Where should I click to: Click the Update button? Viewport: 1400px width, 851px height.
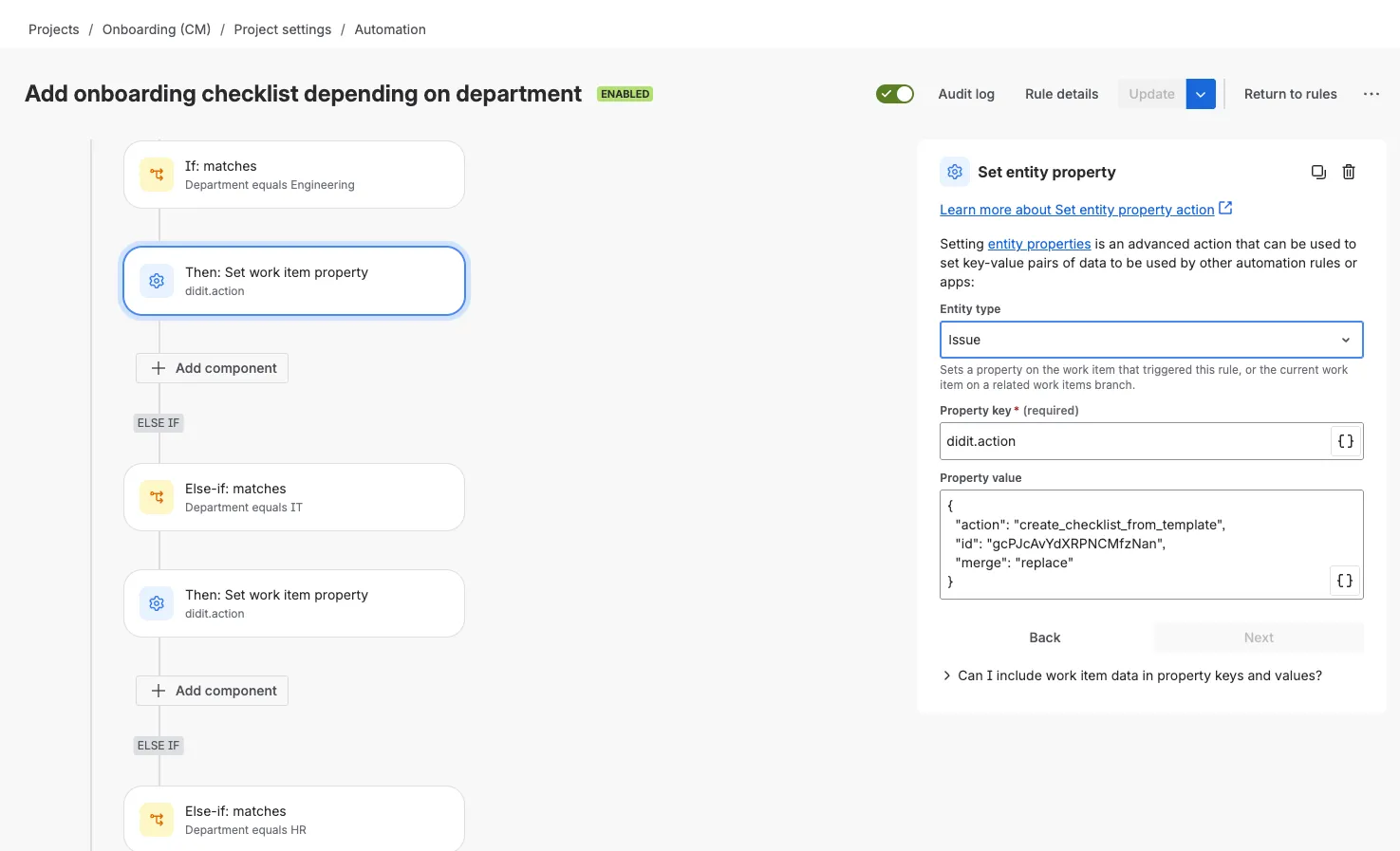click(x=1152, y=94)
